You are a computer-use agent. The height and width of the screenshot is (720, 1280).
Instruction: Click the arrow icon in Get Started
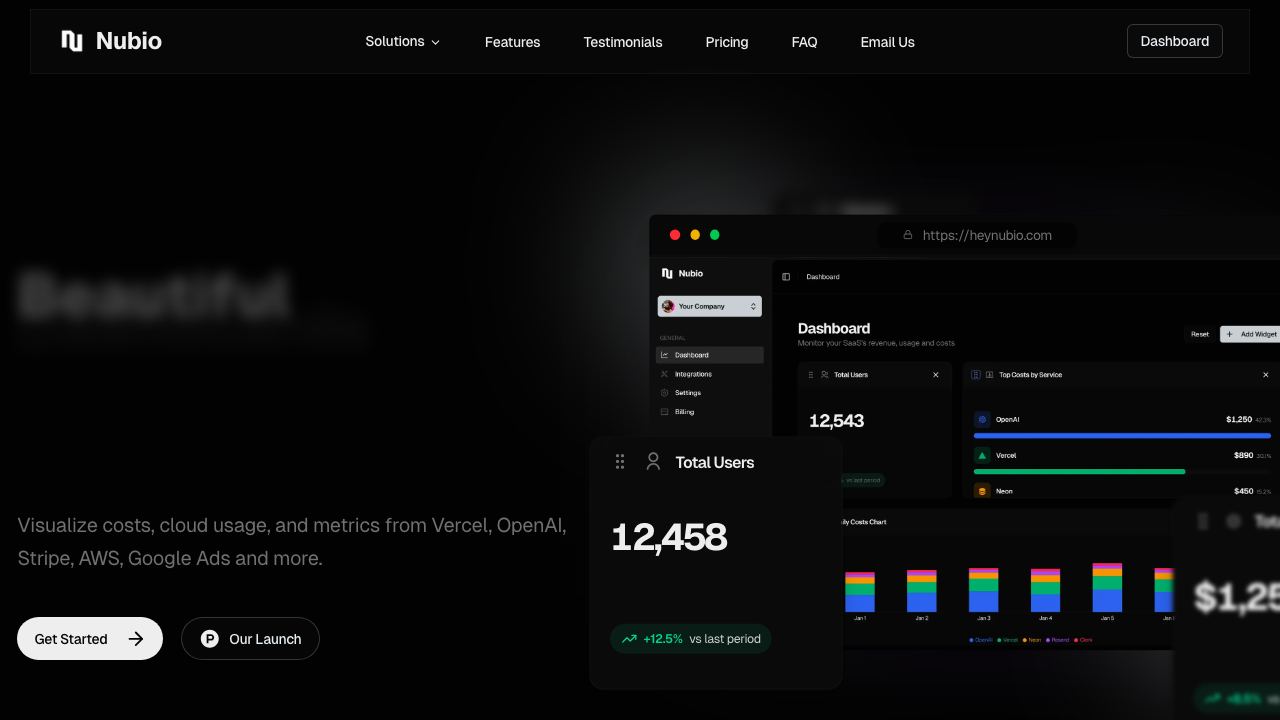point(136,639)
